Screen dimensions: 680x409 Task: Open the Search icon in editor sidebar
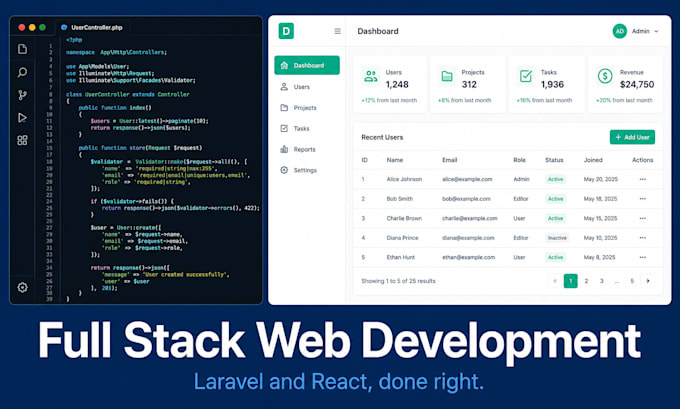22,72
